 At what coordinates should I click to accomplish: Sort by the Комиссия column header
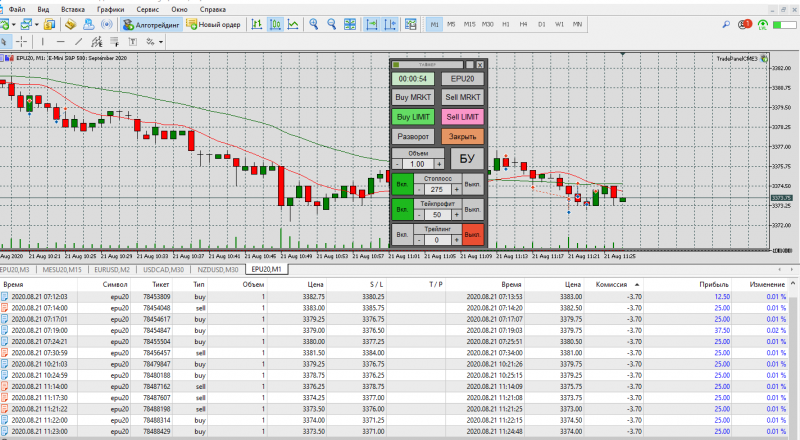613,284
